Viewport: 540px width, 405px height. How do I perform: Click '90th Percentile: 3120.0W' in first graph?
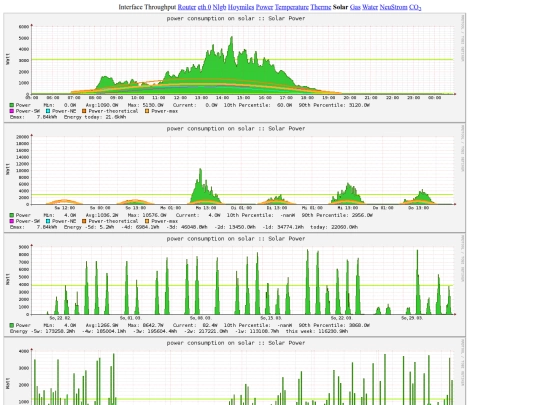pos(334,105)
